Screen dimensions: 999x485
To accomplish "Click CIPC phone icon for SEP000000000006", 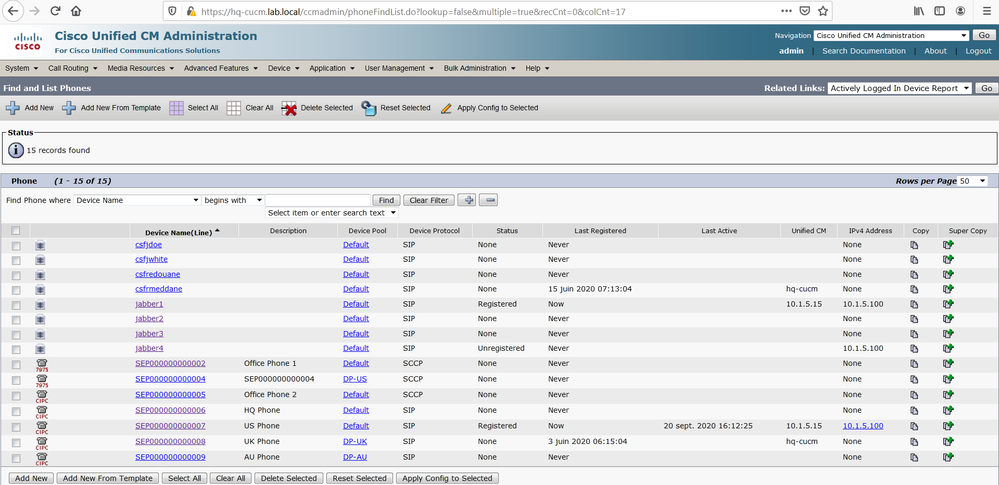I will point(42,410).
